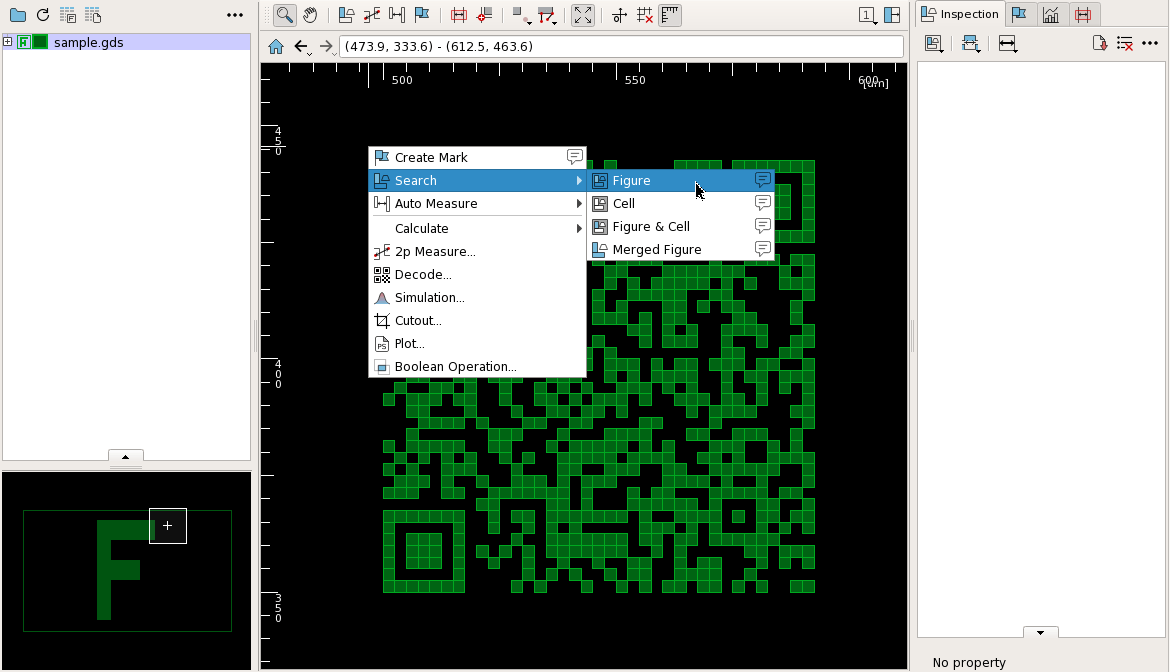This screenshot has width=1170, height=672.
Task: Click the origin axis marker icon
Action: [x=619, y=15]
